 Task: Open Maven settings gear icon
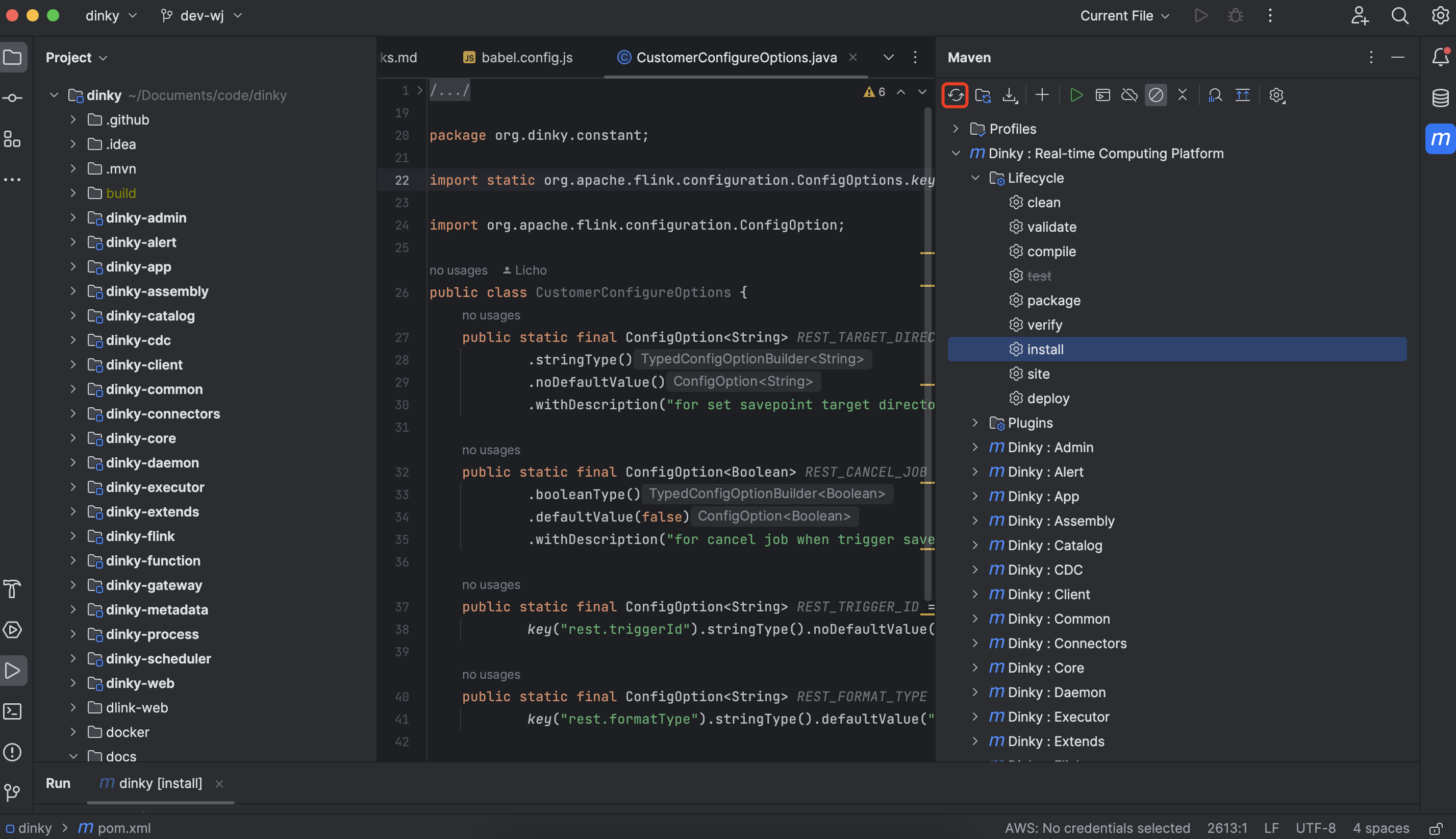tap(1276, 95)
